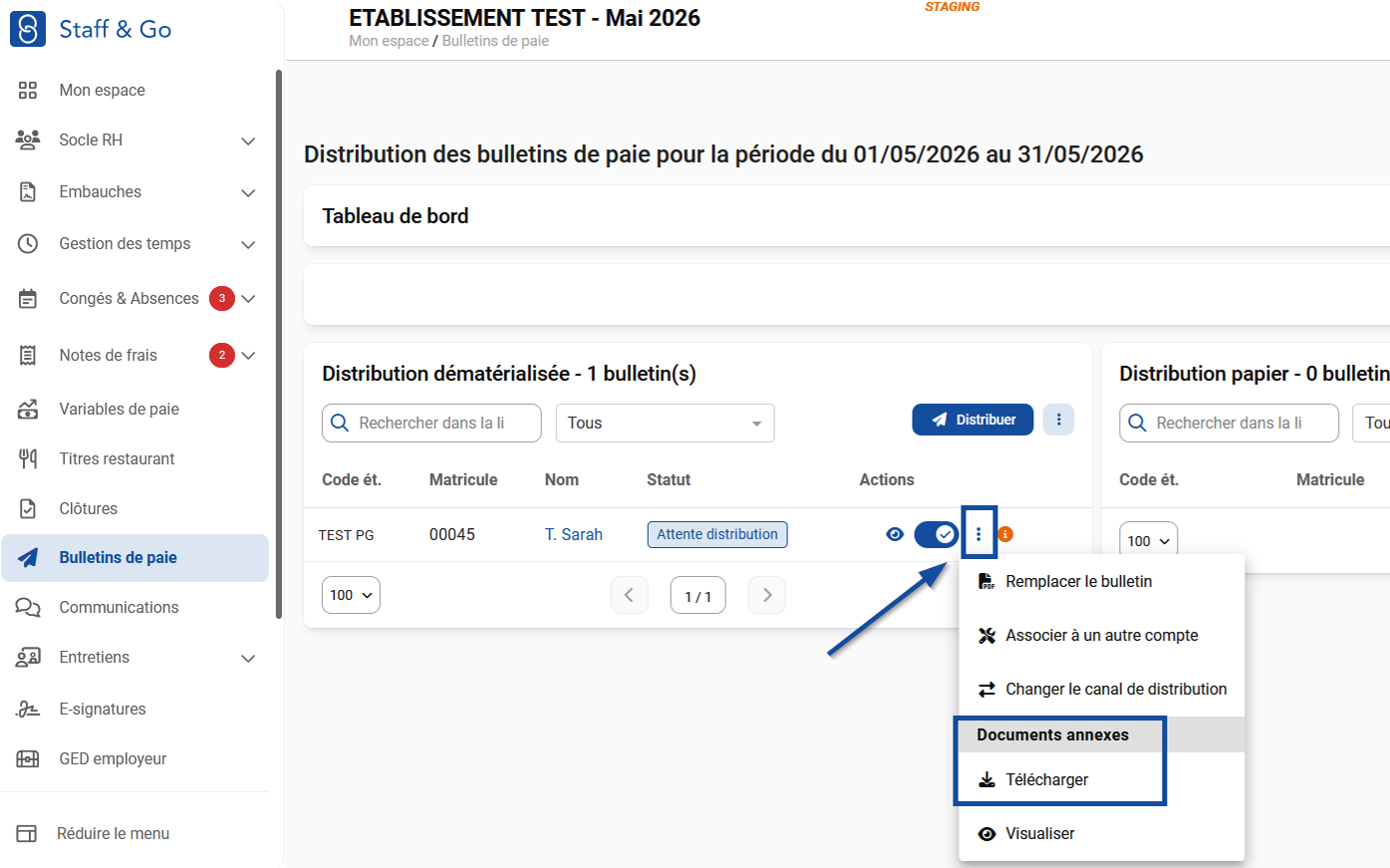Image resolution: width=1390 pixels, height=868 pixels.
Task: Click the orange info icon in Sarah's row
Action: point(1005,534)
